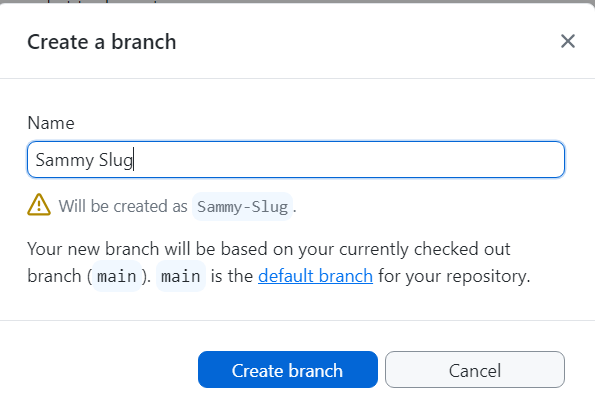Click the Sammy-Slug code badge

pyautogui.click(x=242, y=207)
